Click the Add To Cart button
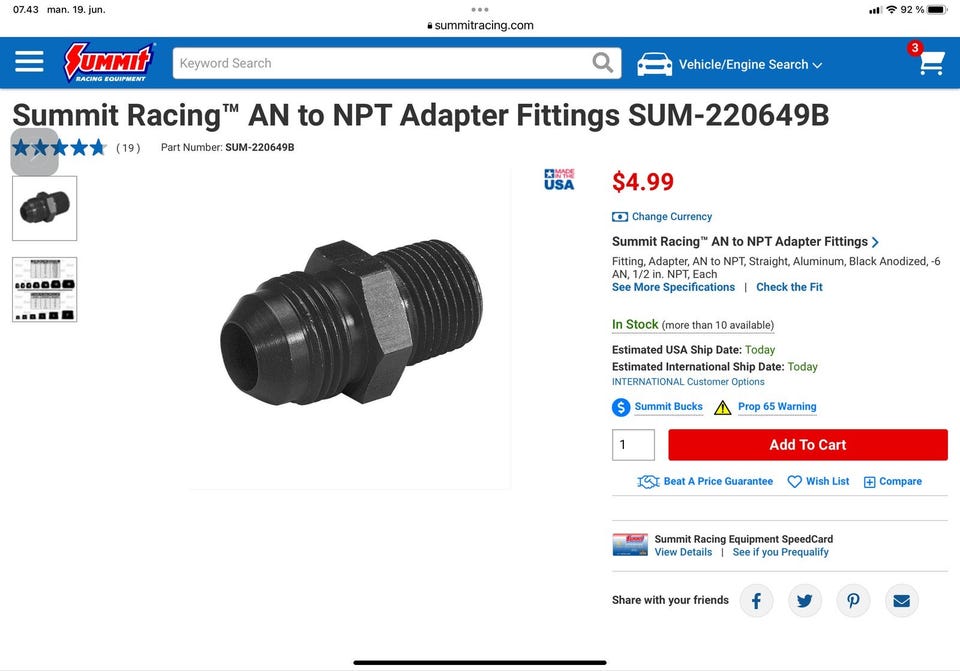 (807, 445)
